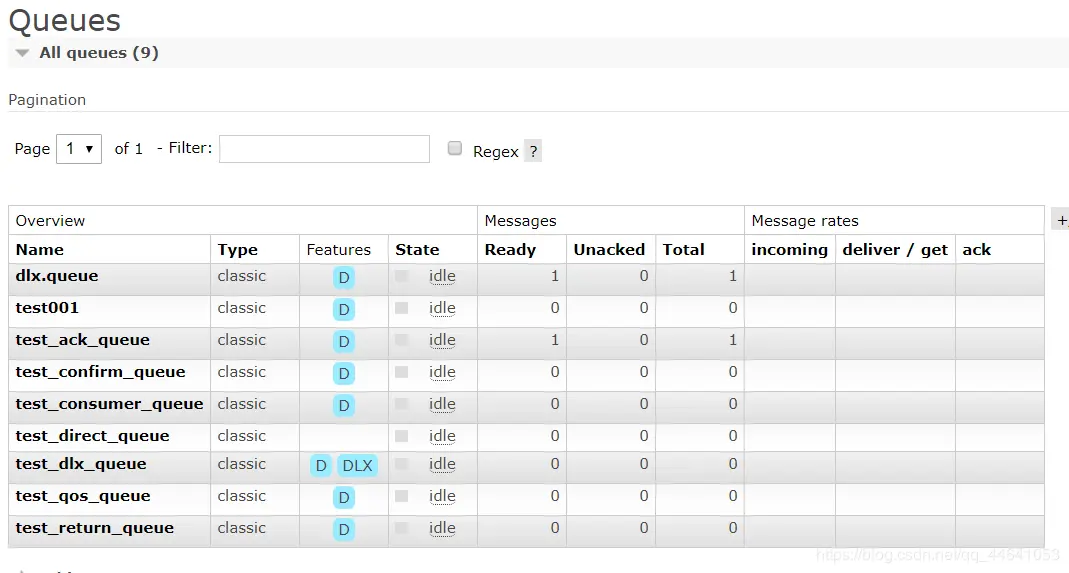Click the state indicator for test_direct_queue
1069x573 pixels.
click(402, 436)
